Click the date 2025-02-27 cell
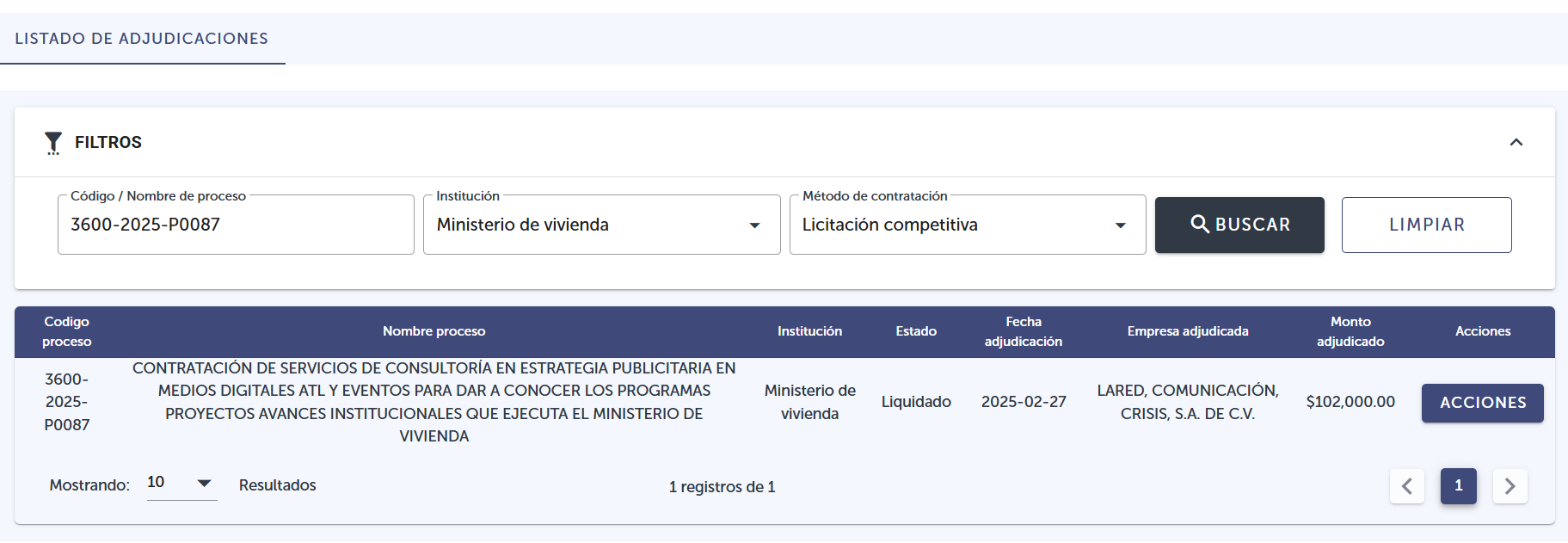The height and width of the screenshot is (543, 1568). pyautogui.click(x=1024, y=402)
